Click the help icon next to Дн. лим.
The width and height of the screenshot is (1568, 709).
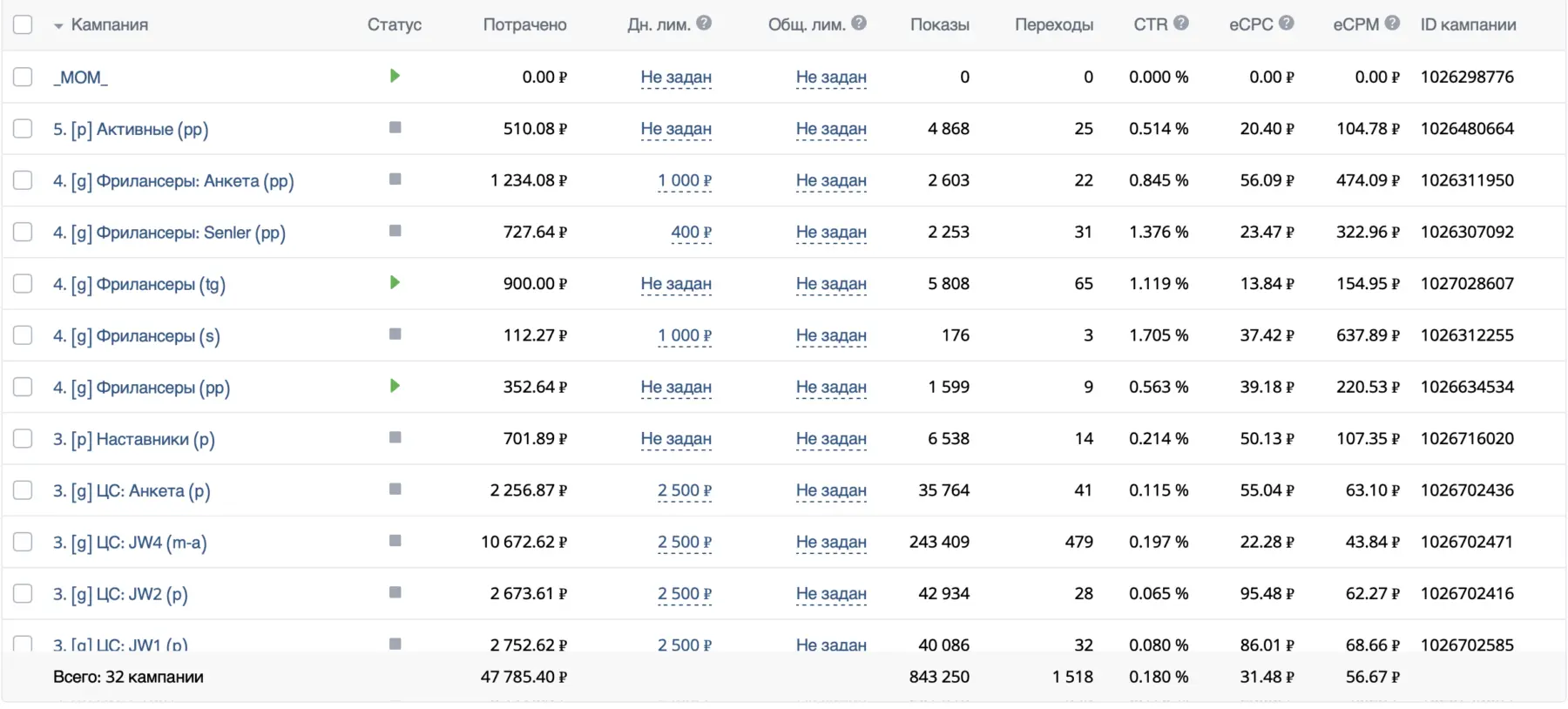[704, 24]
